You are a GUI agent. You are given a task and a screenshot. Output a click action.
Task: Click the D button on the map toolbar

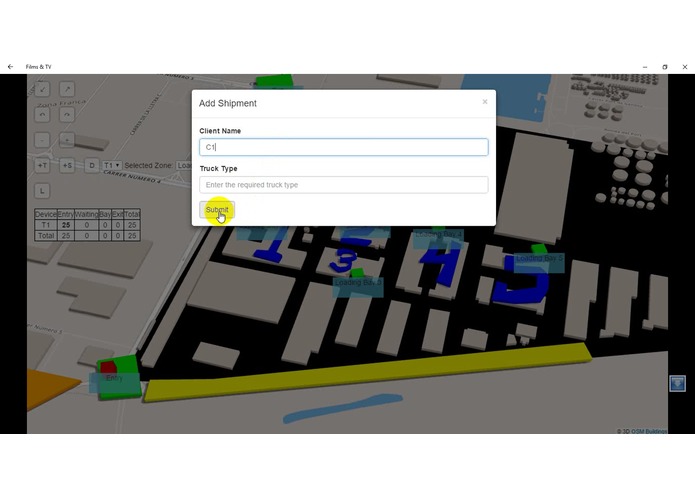pos(92,165)
